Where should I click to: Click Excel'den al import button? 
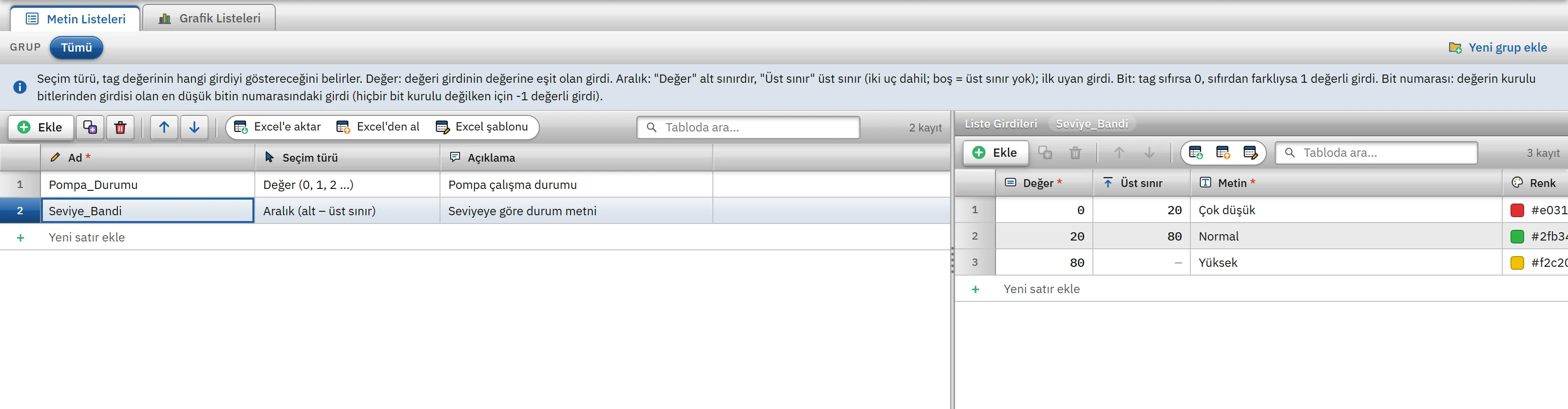coord(378,127)
